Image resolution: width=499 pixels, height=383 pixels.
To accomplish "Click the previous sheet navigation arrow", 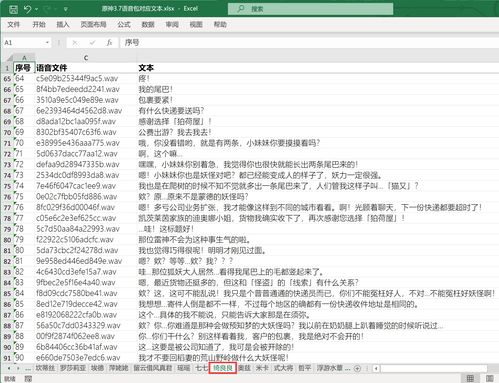I will 9,368.
